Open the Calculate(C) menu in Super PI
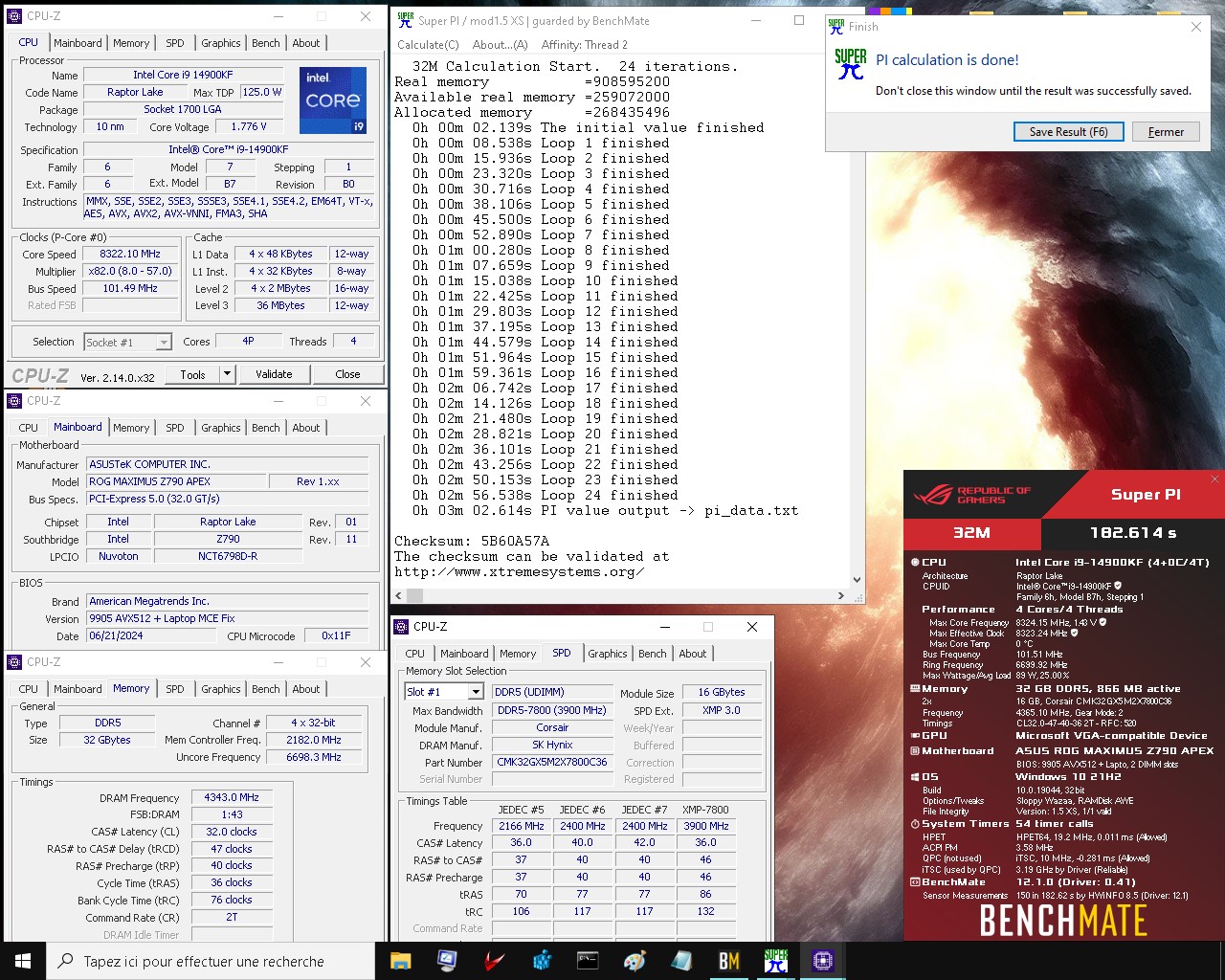The height and width of the screenshot is (980, 1225). [x=428, y=44]
